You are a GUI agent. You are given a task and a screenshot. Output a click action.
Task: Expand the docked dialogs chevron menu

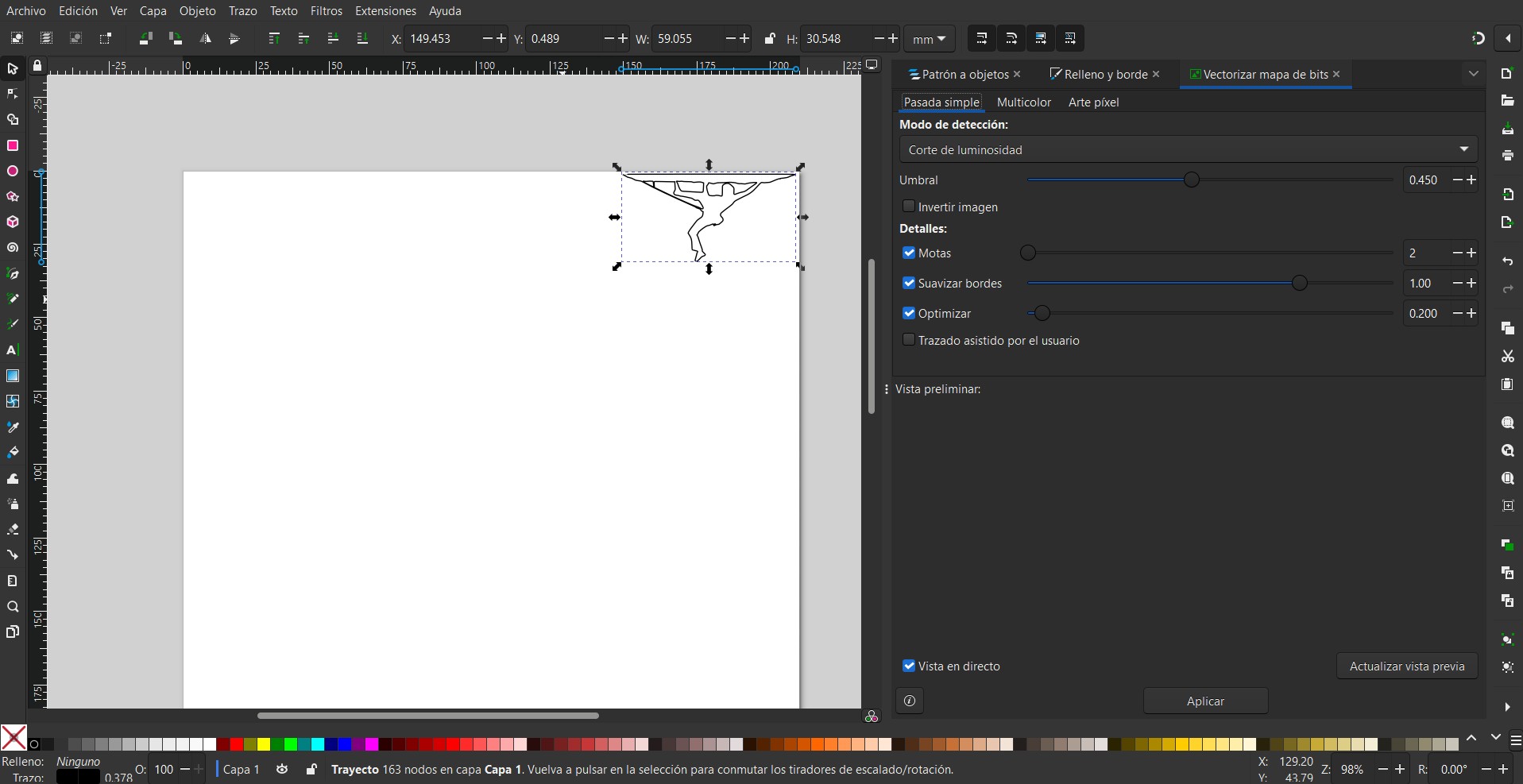(x=1474, y=74)
